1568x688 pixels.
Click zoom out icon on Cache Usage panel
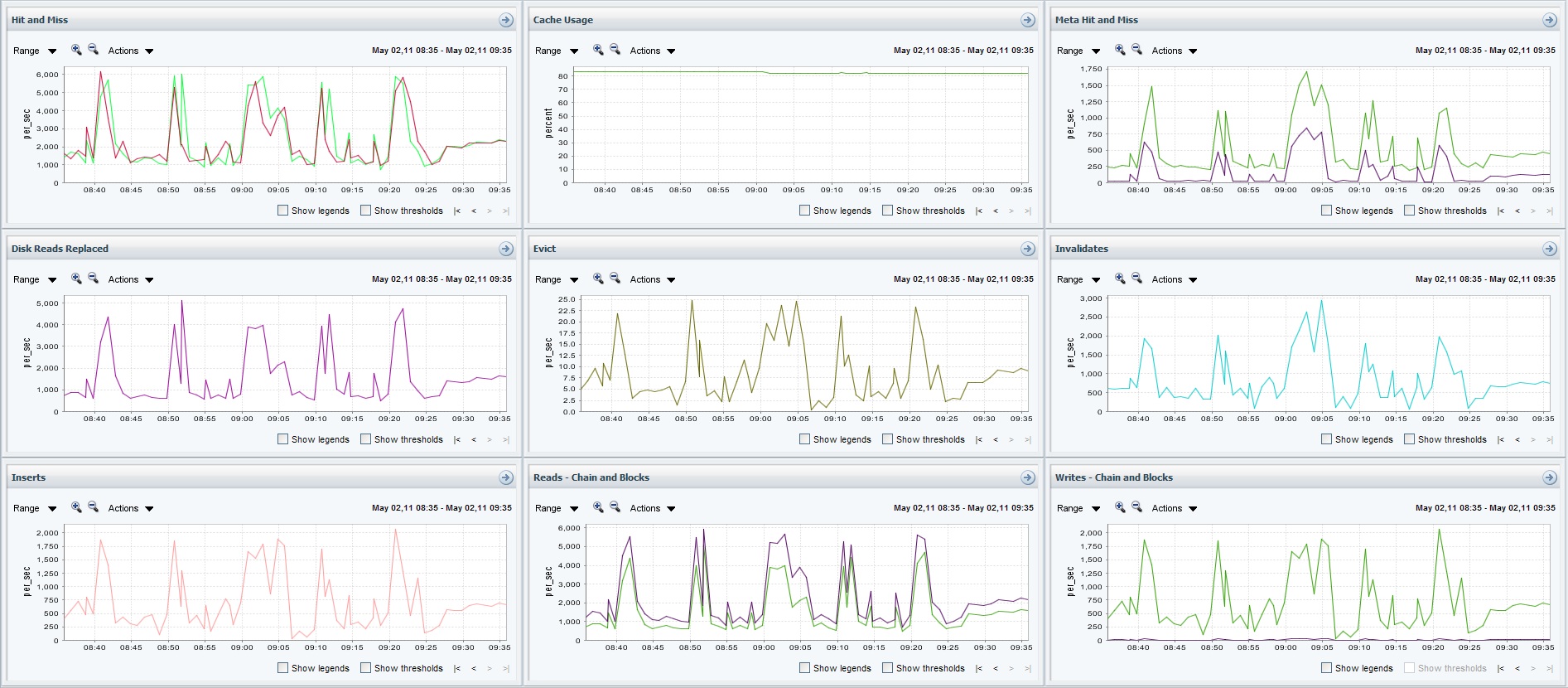(x=615, y=50)
